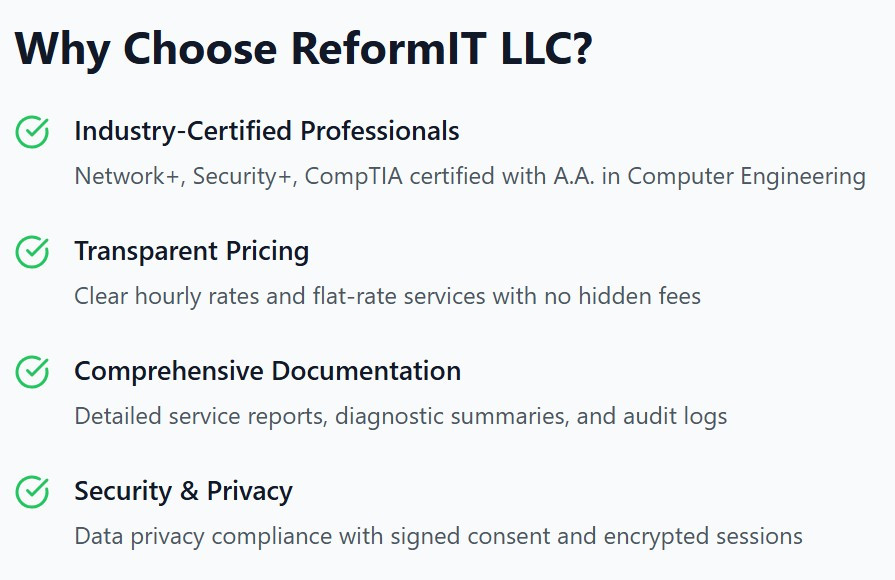Screen dimensions: 895x580
Task: Click the Comprehensive Documentation title
Action: 268,371
